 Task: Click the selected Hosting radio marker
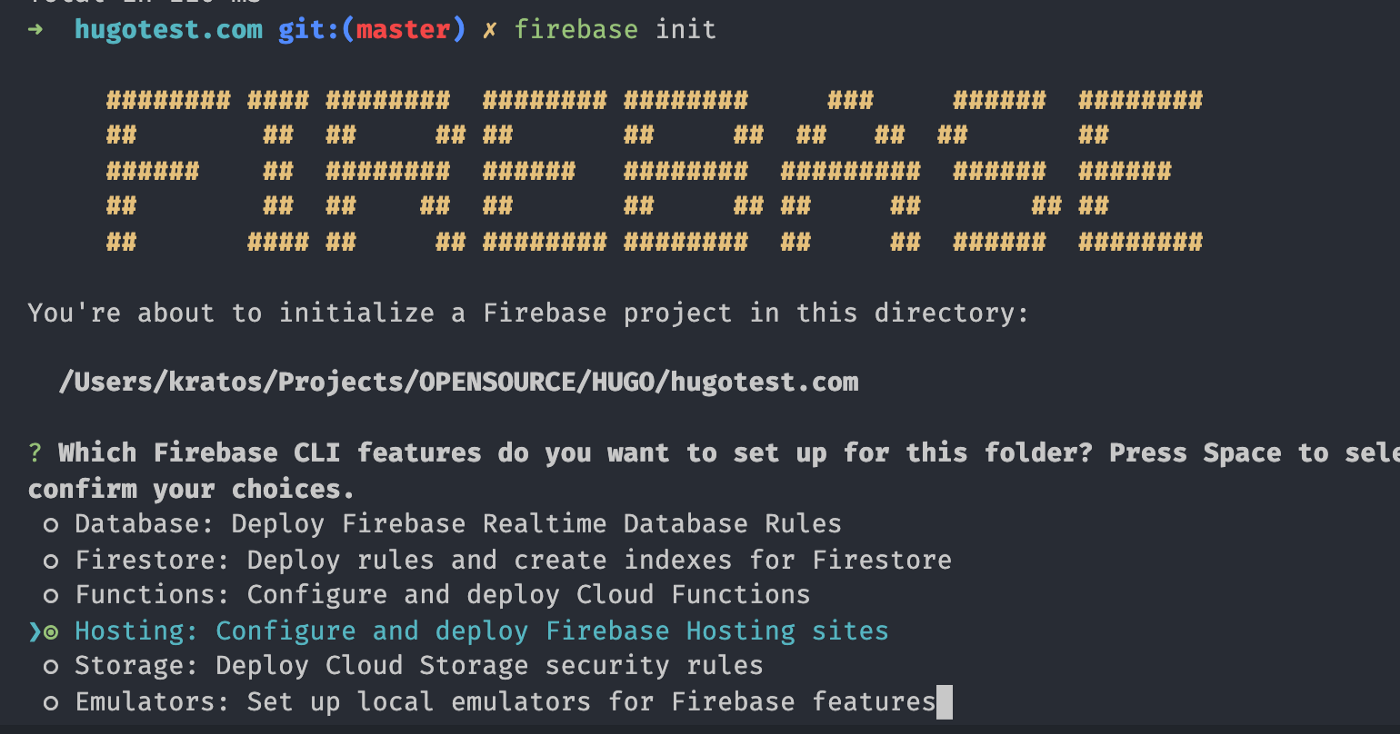pyautogui.click(x=51, y=632)
